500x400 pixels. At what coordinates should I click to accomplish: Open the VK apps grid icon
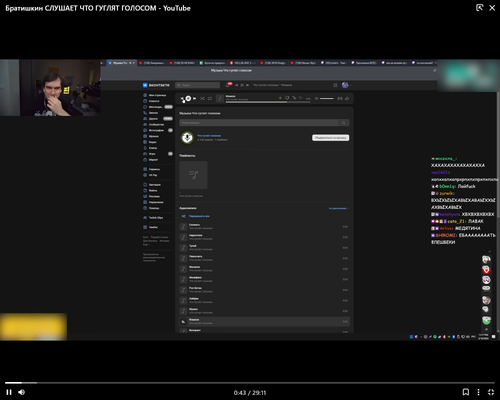click(335, 85)
